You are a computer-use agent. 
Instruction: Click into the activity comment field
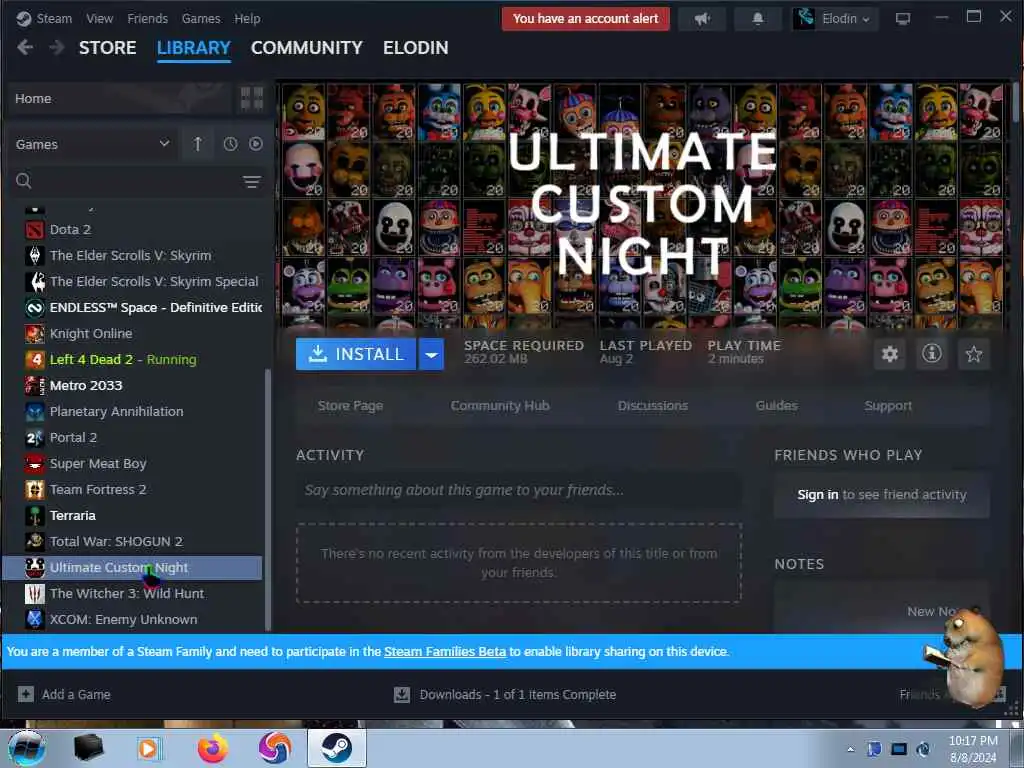(519, 490)
